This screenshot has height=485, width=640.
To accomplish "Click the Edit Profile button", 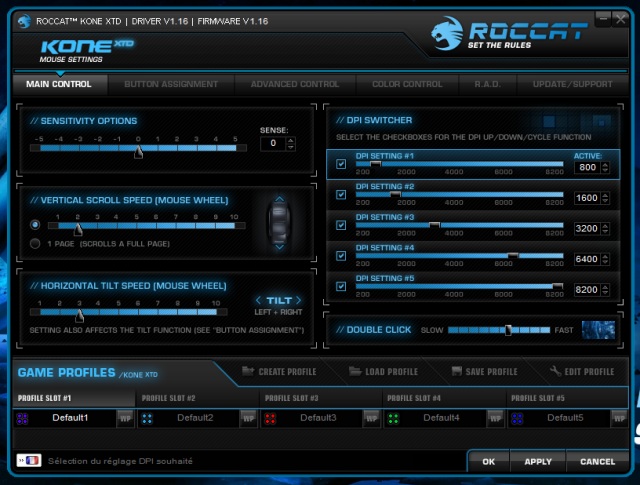I will click(582, 372).
